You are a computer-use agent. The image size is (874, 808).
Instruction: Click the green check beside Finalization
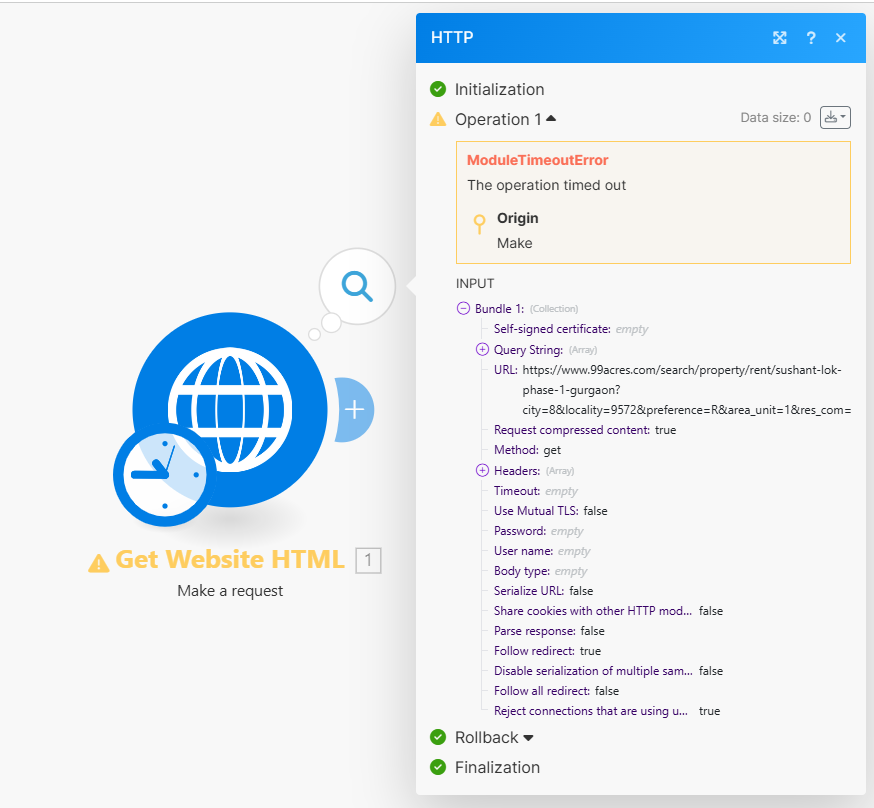pyautogui.click(x=438, y=768)
